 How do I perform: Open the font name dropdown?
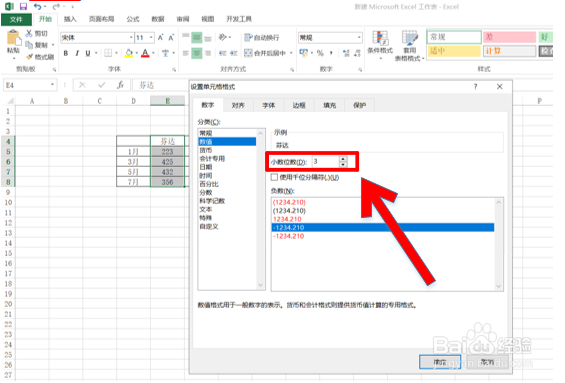tap(131, 37)
